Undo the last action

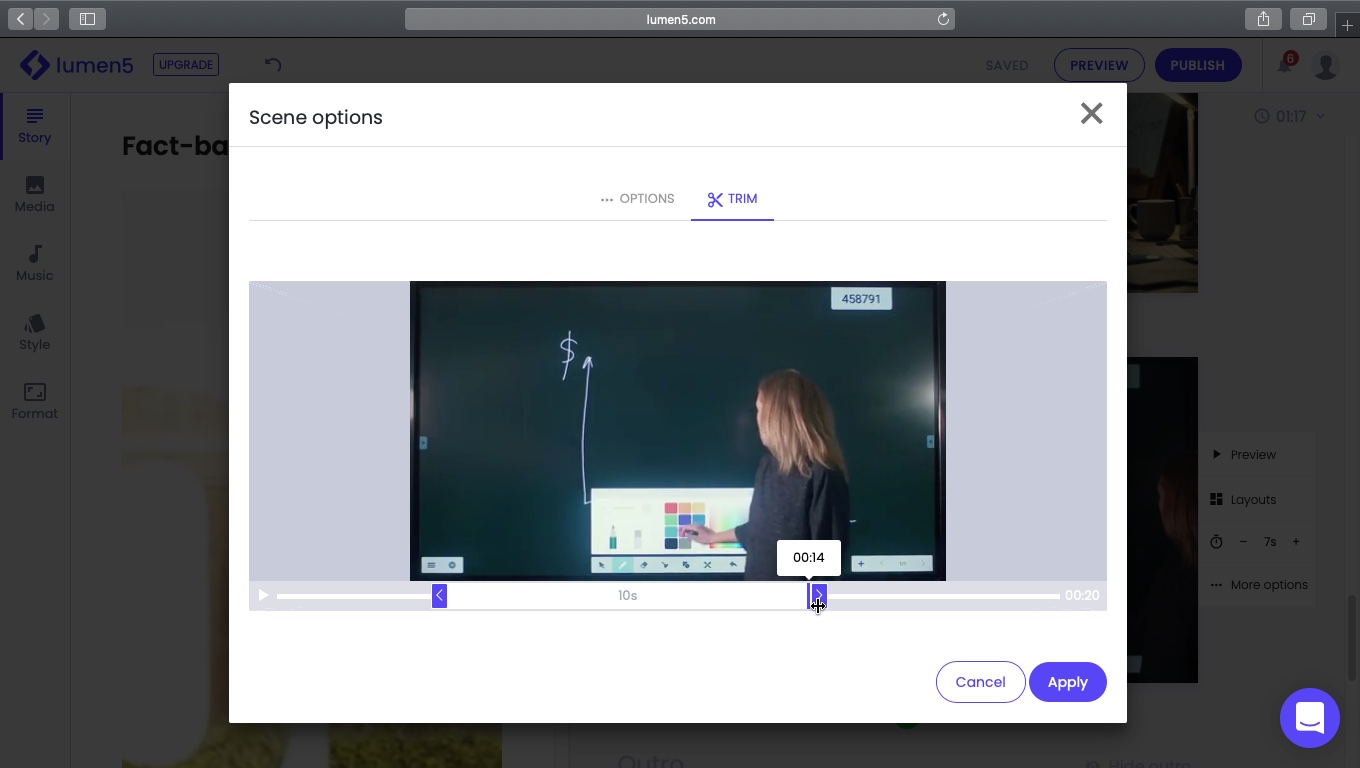coord(273,65)
